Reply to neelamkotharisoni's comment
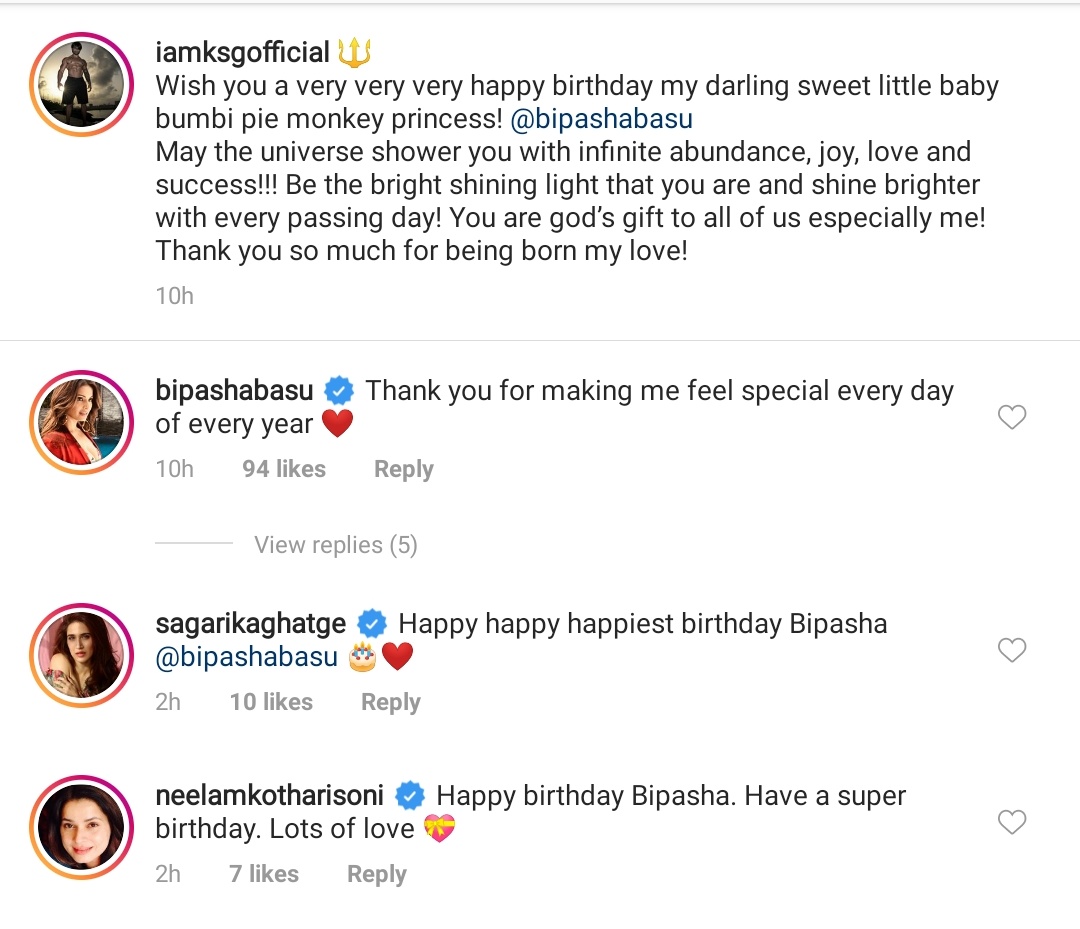1080x929 pixels. [376, 874]
